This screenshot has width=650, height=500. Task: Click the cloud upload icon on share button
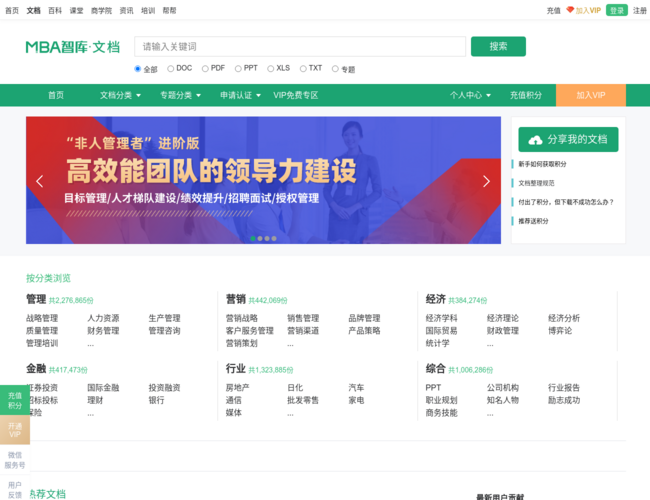tap(535, 140)
